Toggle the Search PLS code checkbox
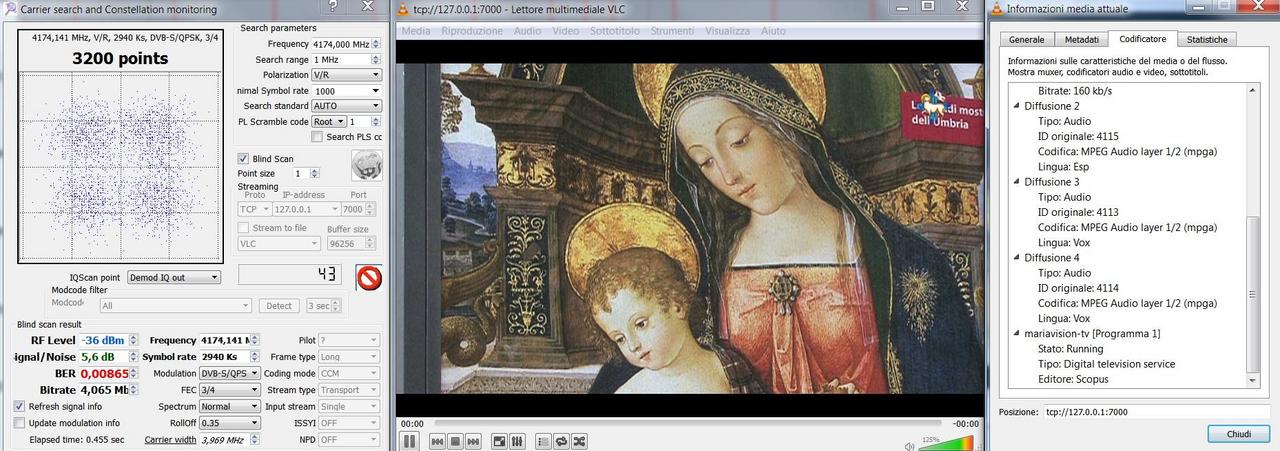Screen dimensions: 1280x451 point(317,137)
